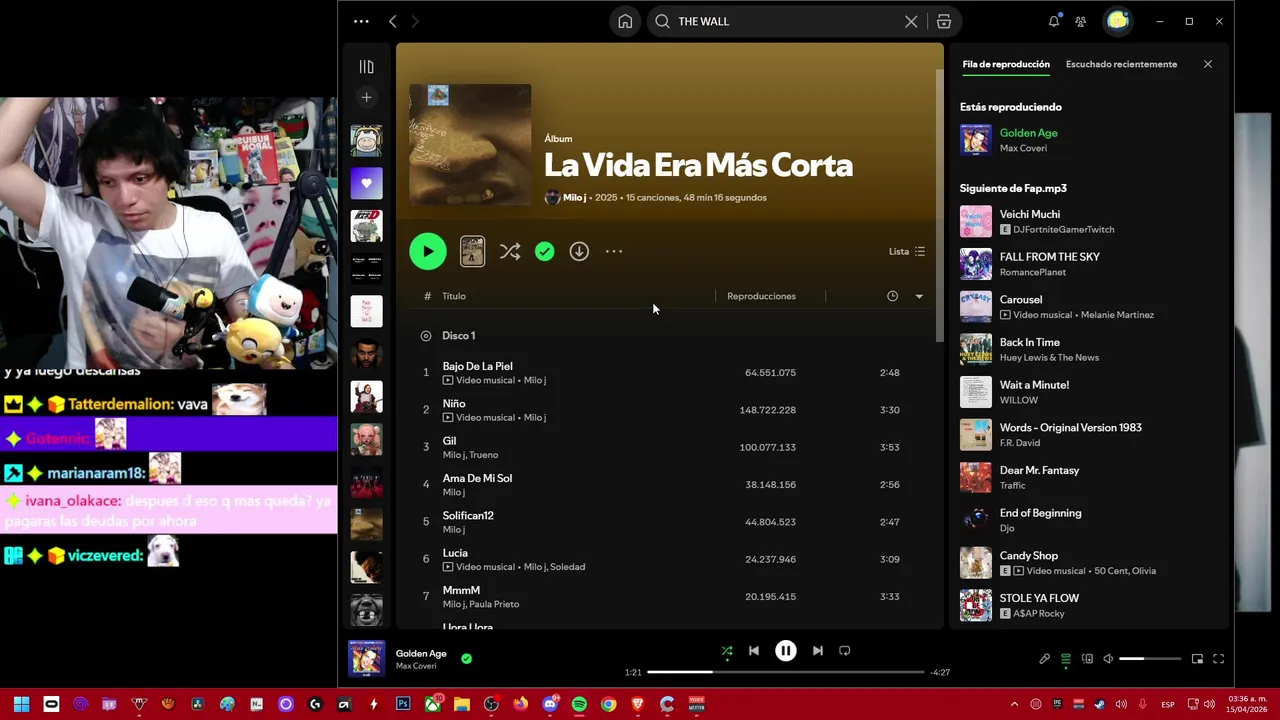This screenshot has width=1280, height=720.
Task: Show hidden system tray icons
Action: [1014, 704]
